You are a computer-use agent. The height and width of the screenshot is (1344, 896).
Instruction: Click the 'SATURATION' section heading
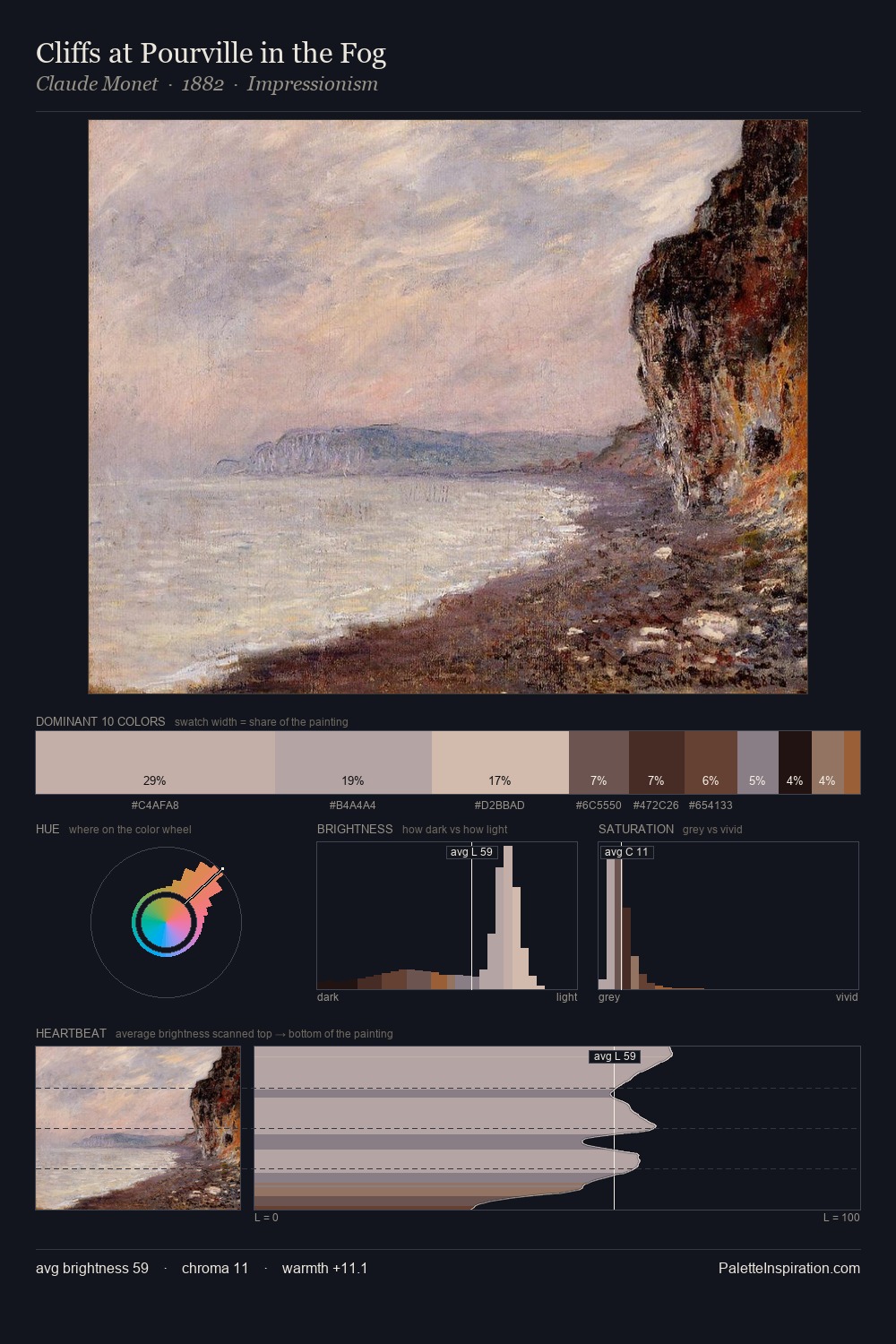tap(636, 829)
